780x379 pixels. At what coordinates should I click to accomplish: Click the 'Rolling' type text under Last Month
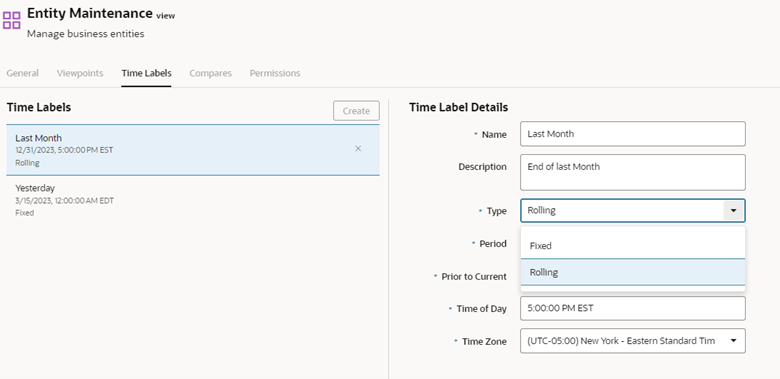click(x=27, y=163)
